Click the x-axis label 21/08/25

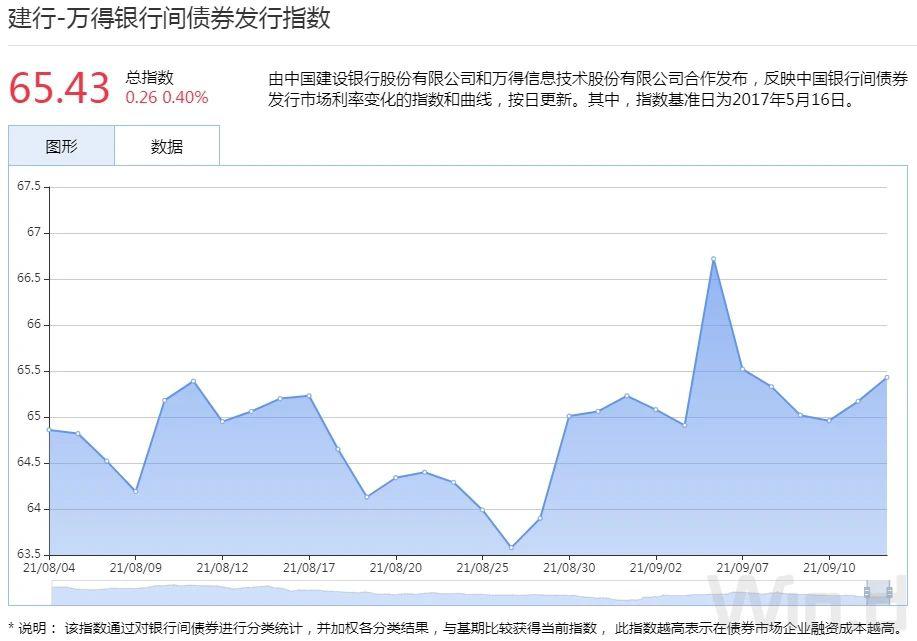click(482, 567)
